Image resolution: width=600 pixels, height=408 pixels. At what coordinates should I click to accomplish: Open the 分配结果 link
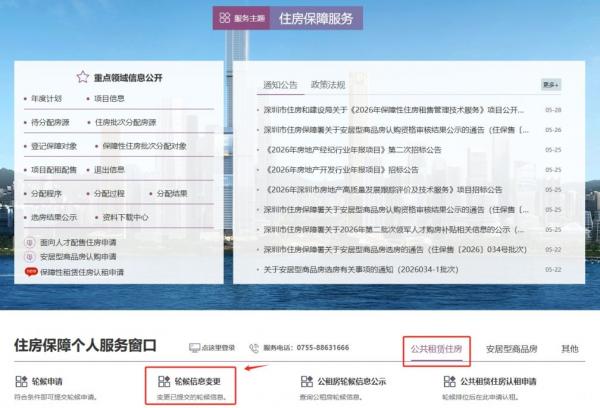[x=172, y=194]
